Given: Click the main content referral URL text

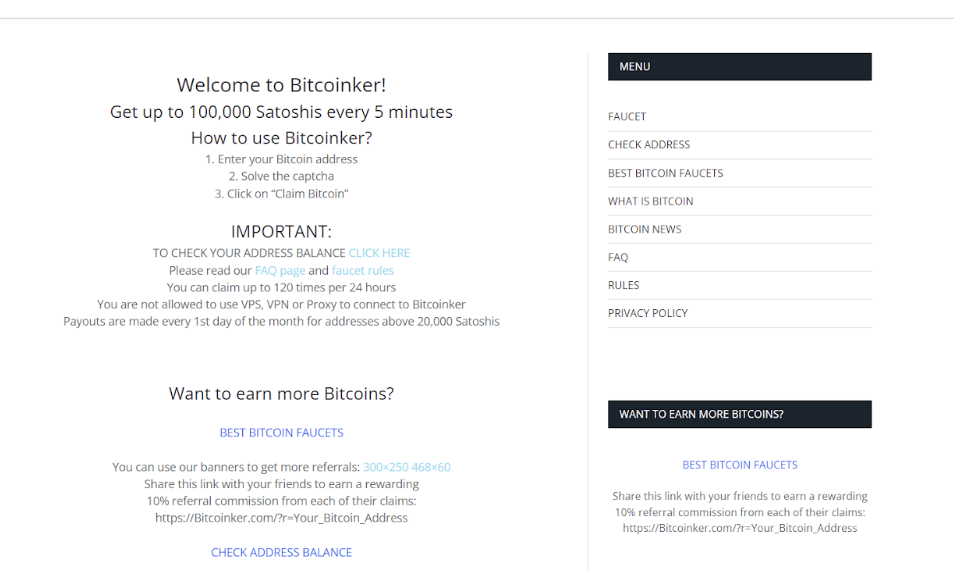Looking at the screenshot, I should 281,518.
